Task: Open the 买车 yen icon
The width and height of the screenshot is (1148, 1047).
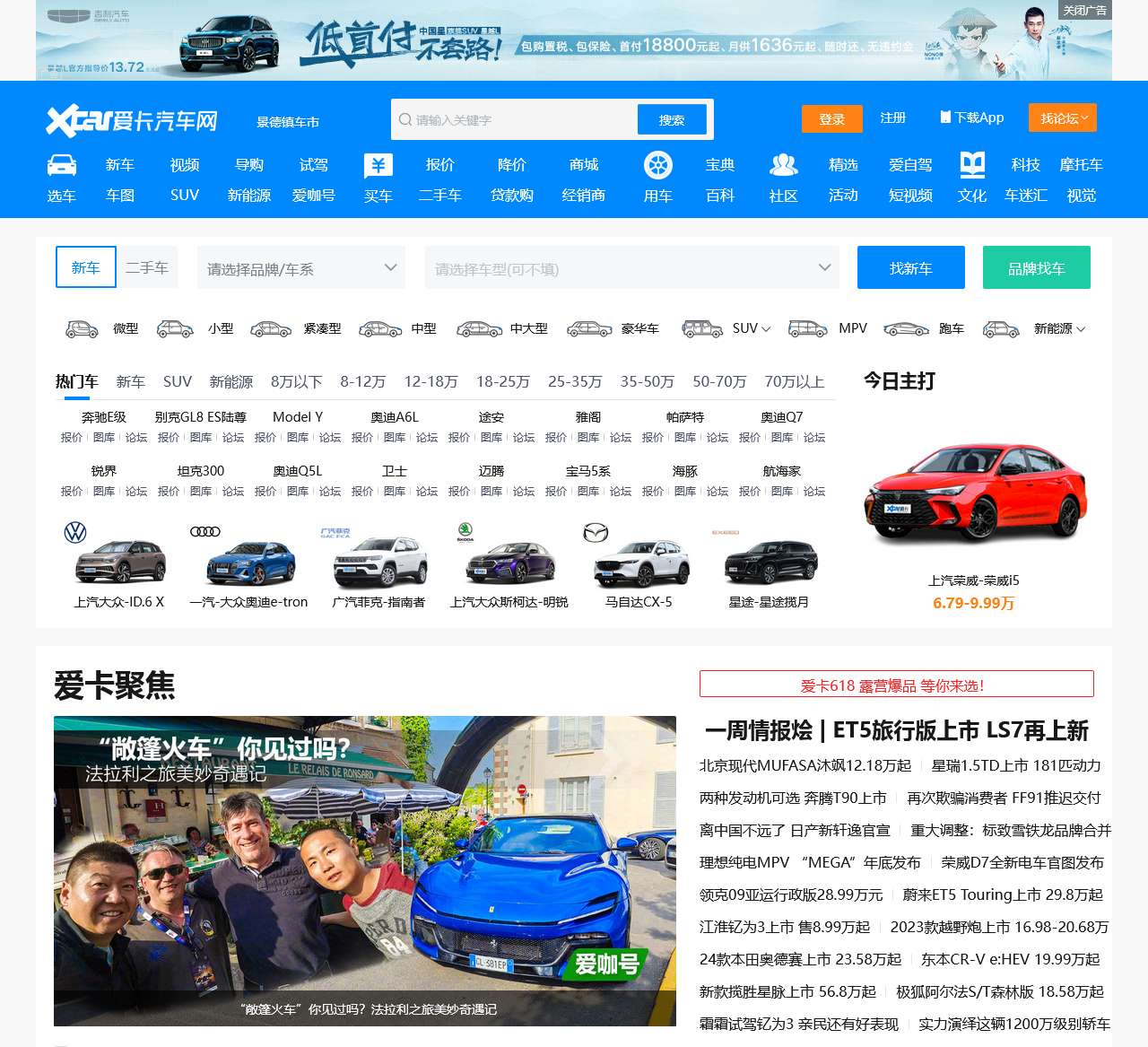Action: (378, 165)
